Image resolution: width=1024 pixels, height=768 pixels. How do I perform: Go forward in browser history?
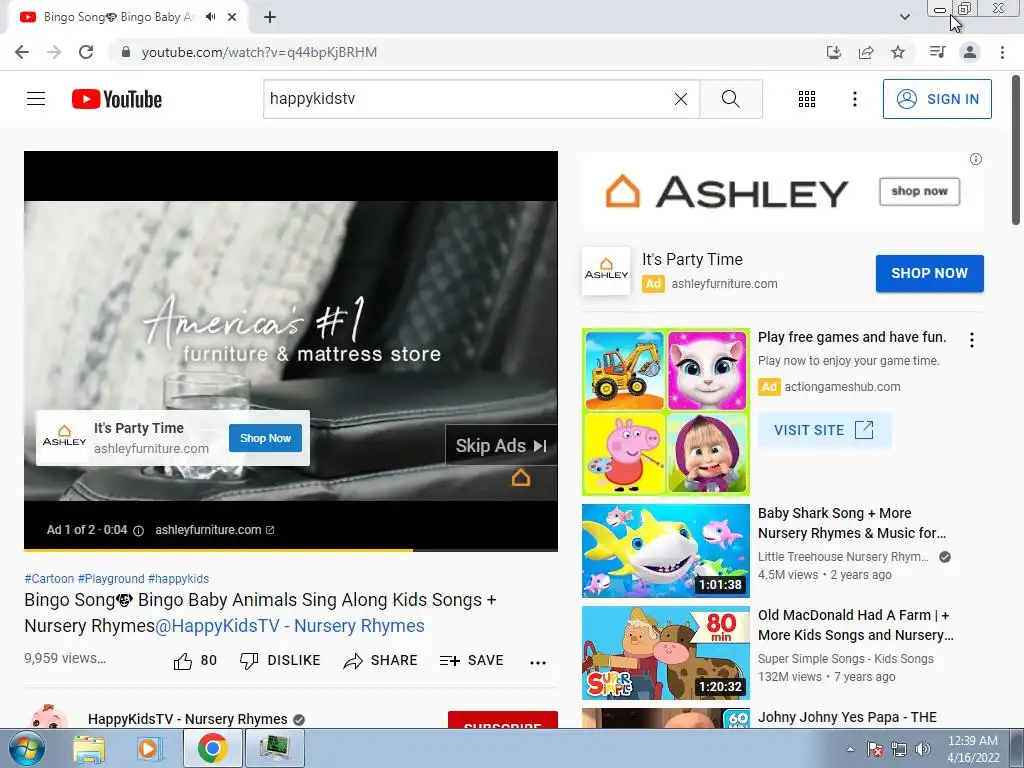click(54, 52)
